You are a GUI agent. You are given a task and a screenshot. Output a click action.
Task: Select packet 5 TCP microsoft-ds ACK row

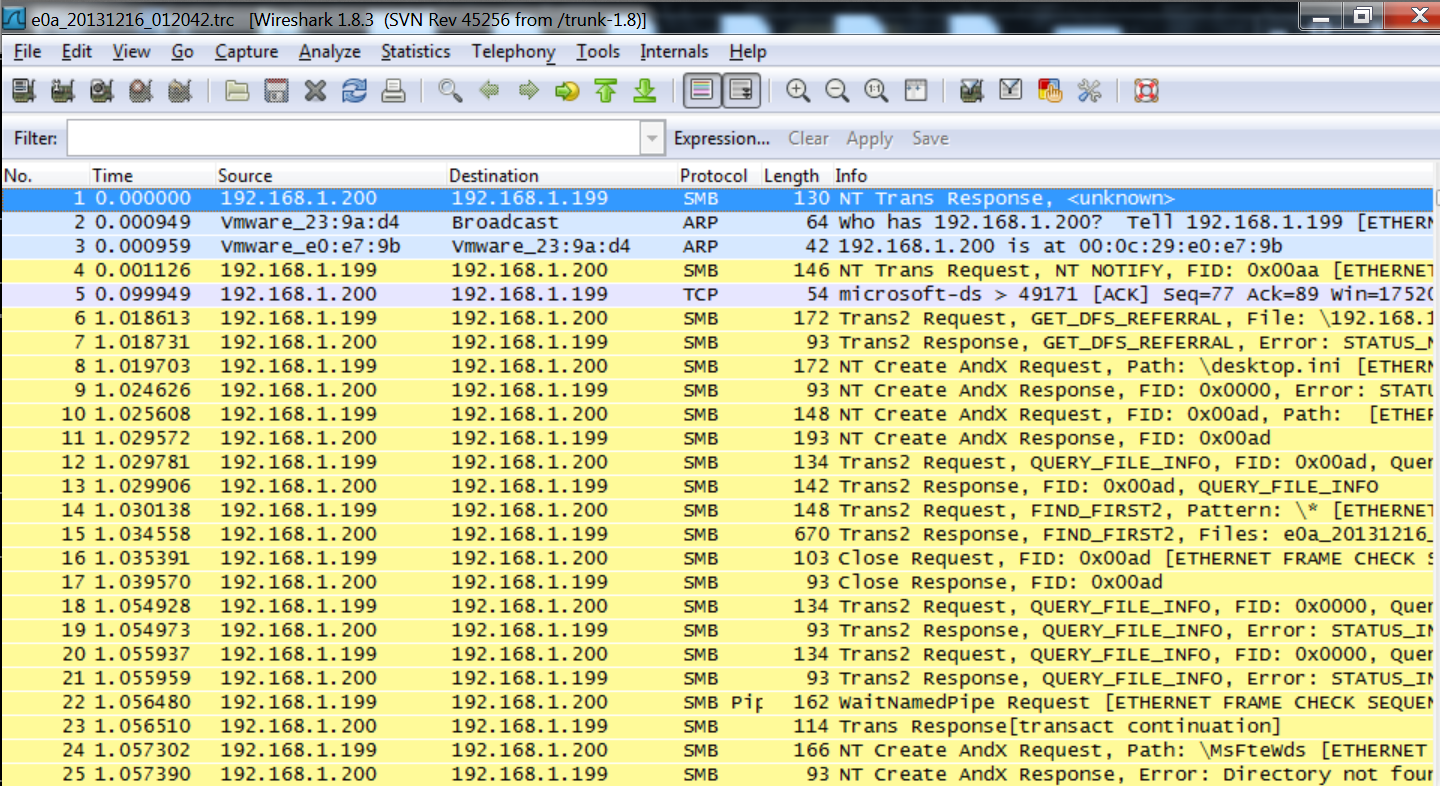coord(720,294)
